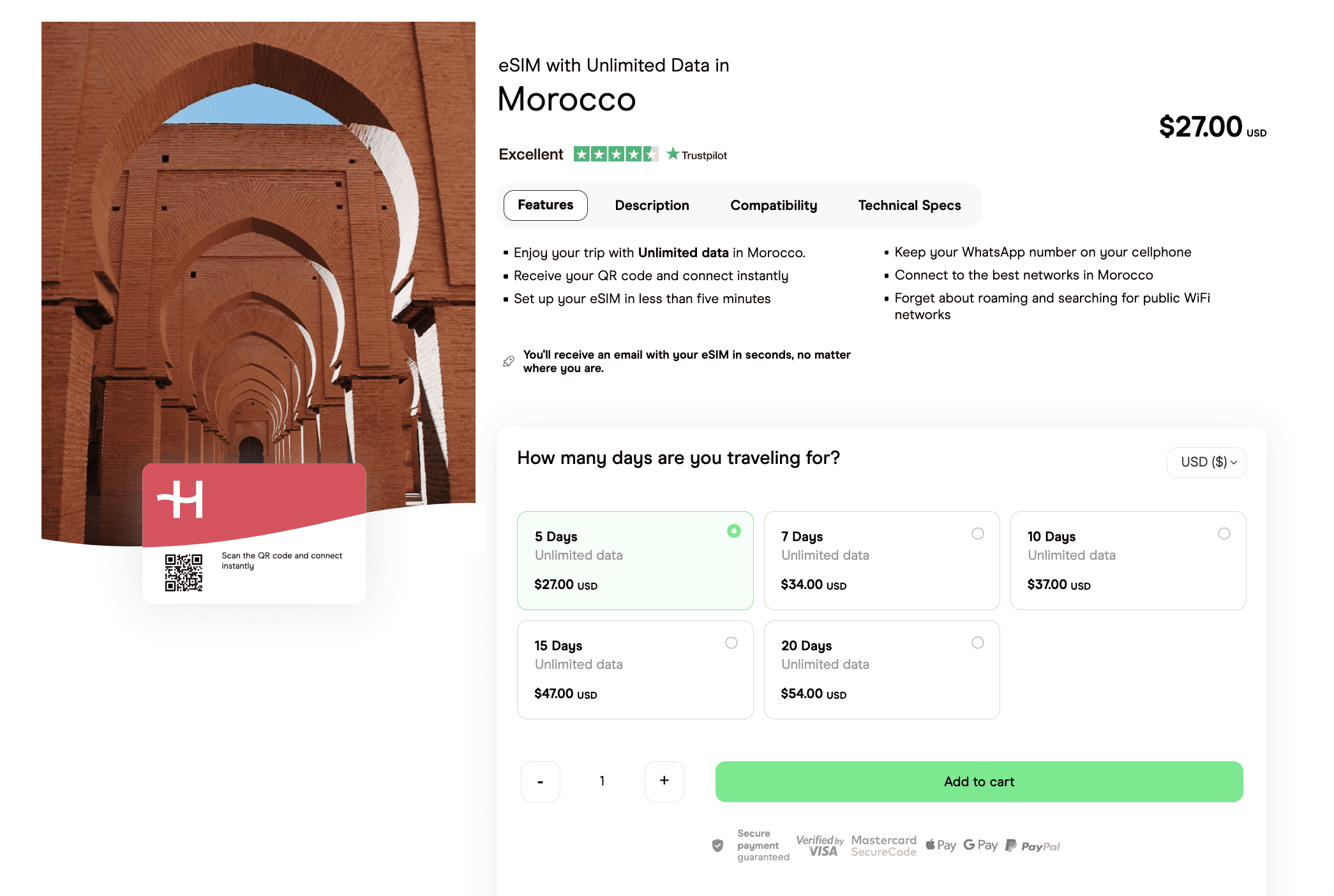Open the Compatibility tab
Screen dimensions: 1334x896
pos(774,205)
